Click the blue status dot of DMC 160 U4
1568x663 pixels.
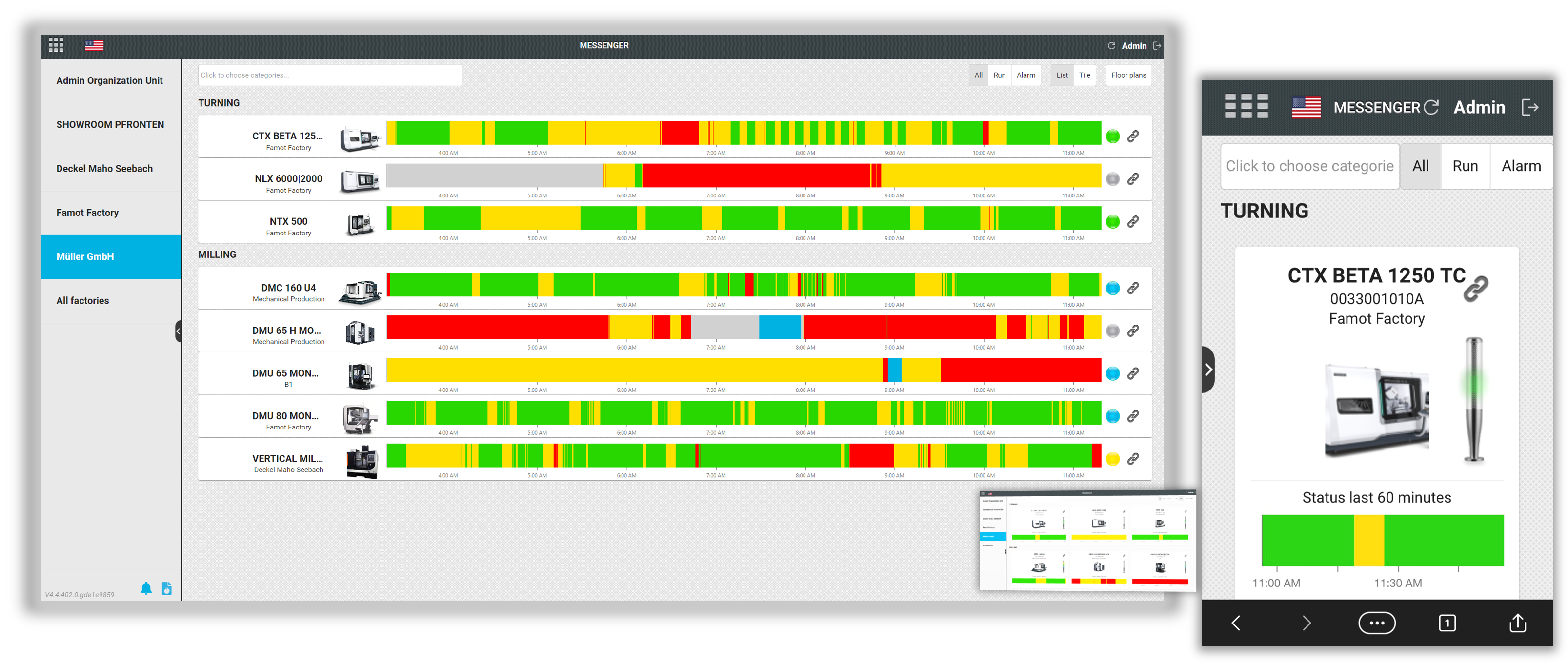coord(1113,288)
